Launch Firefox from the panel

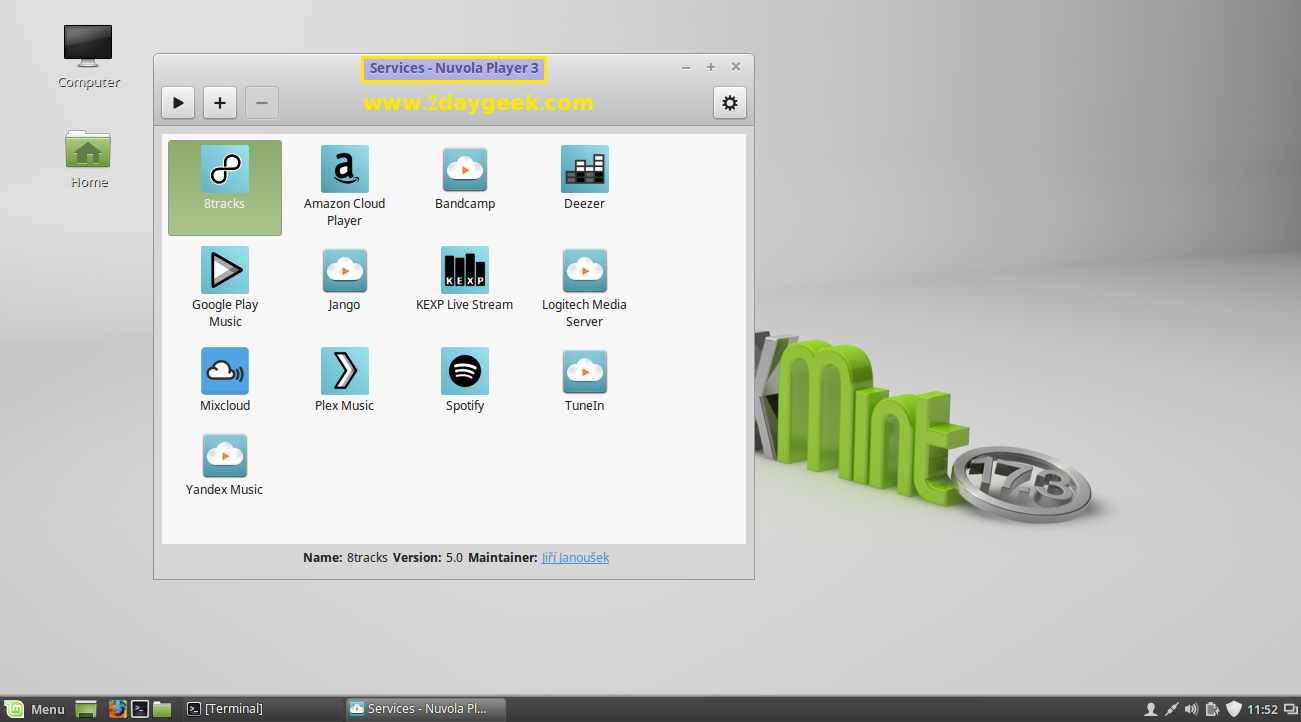(x=117, y=709)
